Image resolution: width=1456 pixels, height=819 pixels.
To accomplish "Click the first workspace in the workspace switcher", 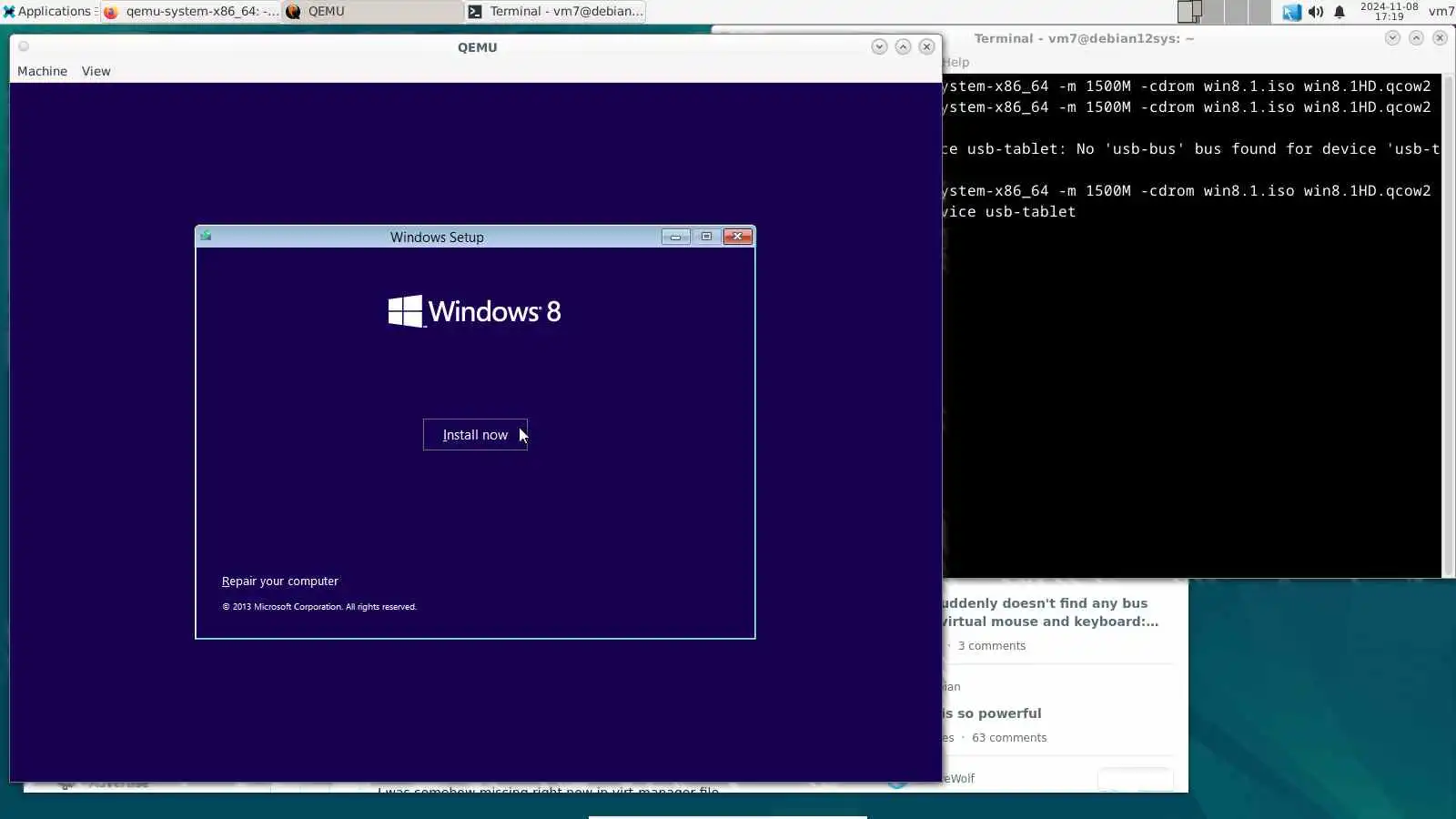I will 1189,11.
